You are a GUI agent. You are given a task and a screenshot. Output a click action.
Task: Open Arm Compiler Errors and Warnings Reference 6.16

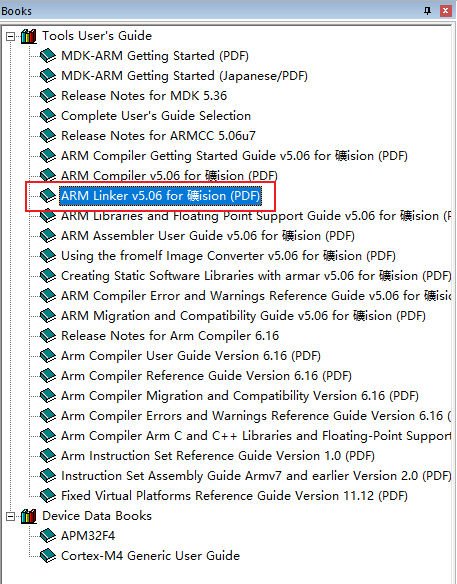tap(256, 416)
